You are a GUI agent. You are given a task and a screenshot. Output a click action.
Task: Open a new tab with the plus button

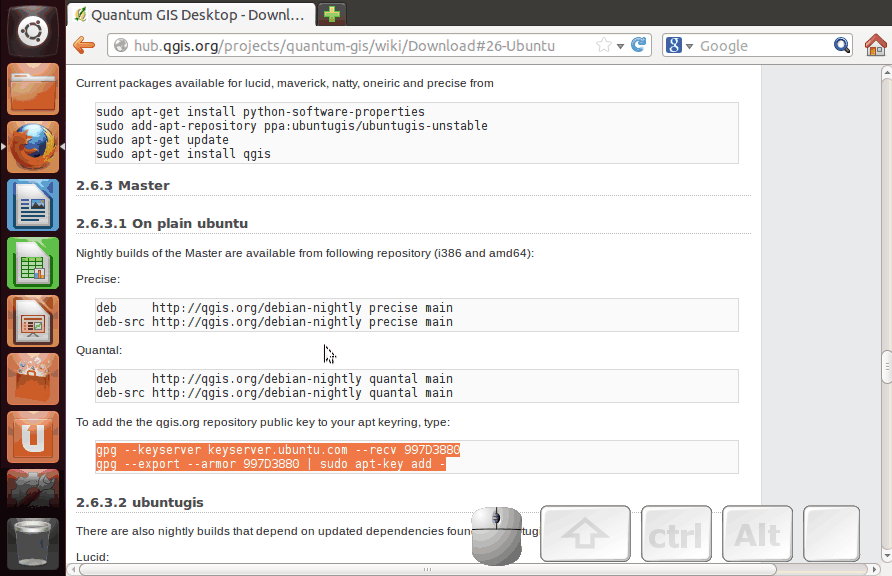point(332,14)
